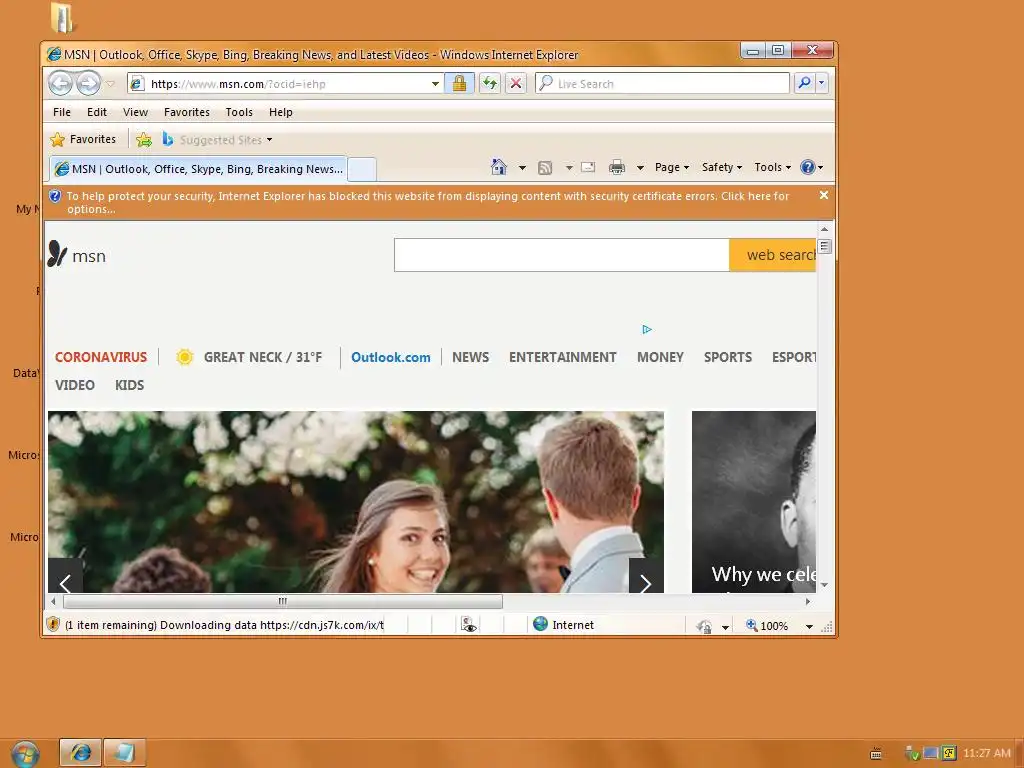
Task: Open the Safety dropdown menu
Action: coord(722,167)
